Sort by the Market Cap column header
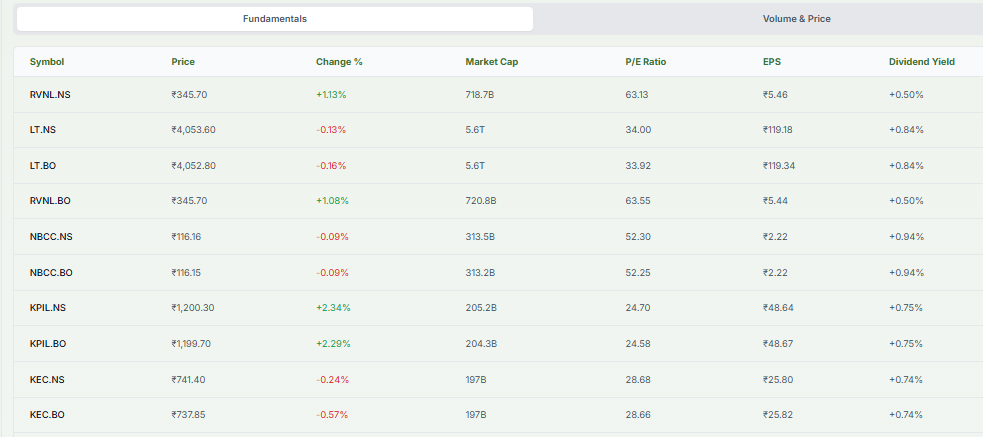Image resolution: width=983 pixels, height=437 pixels. (492, 61)
